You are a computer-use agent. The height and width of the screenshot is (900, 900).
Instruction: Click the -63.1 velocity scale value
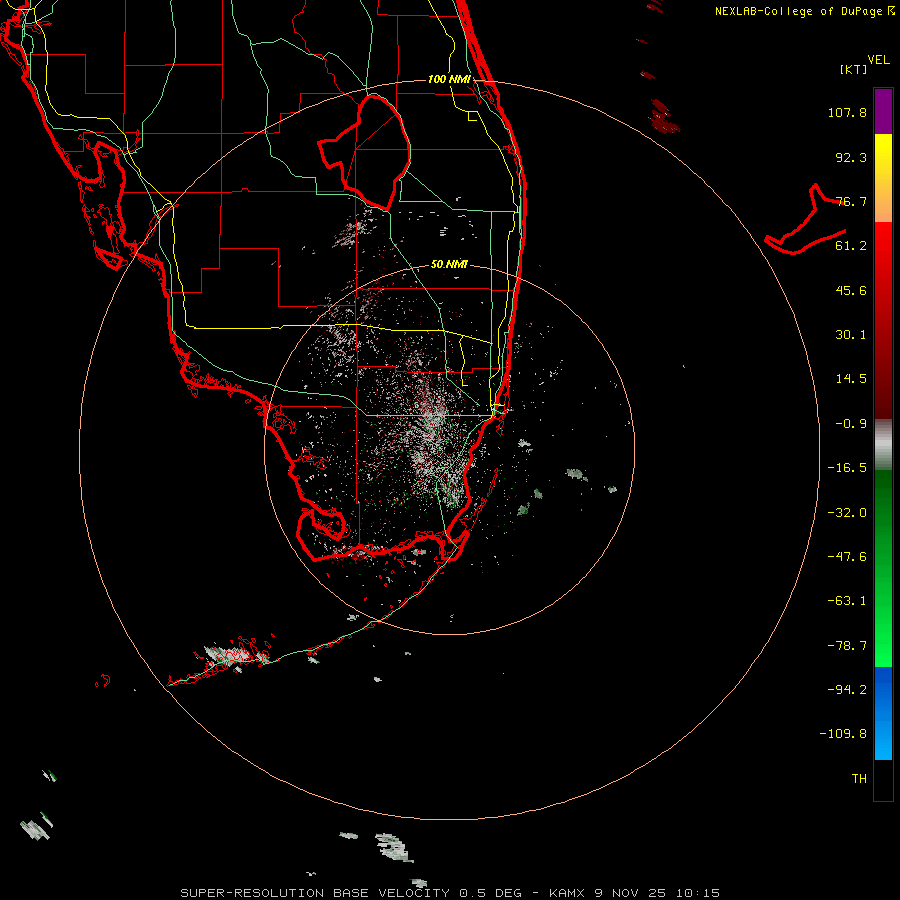coord(847,601)
